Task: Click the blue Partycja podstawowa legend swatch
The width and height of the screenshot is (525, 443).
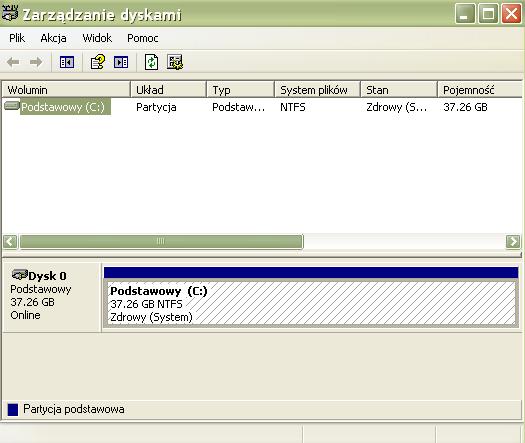Action: click(13, 410)
